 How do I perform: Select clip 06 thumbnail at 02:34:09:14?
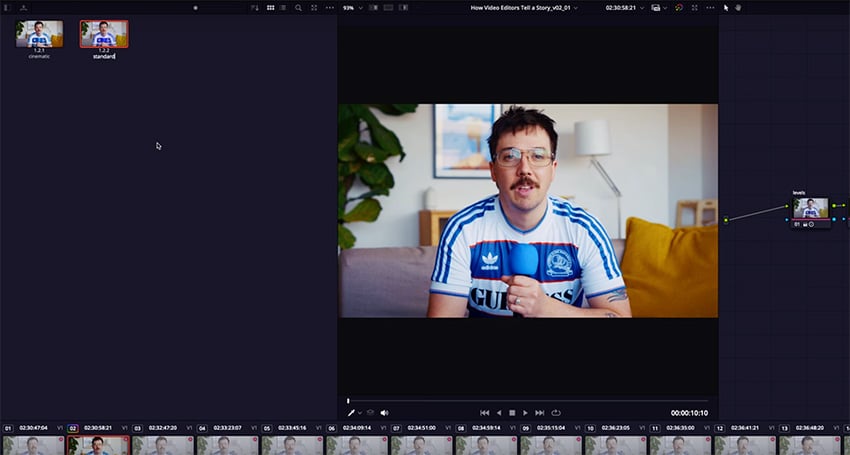(x=357, y=445)
